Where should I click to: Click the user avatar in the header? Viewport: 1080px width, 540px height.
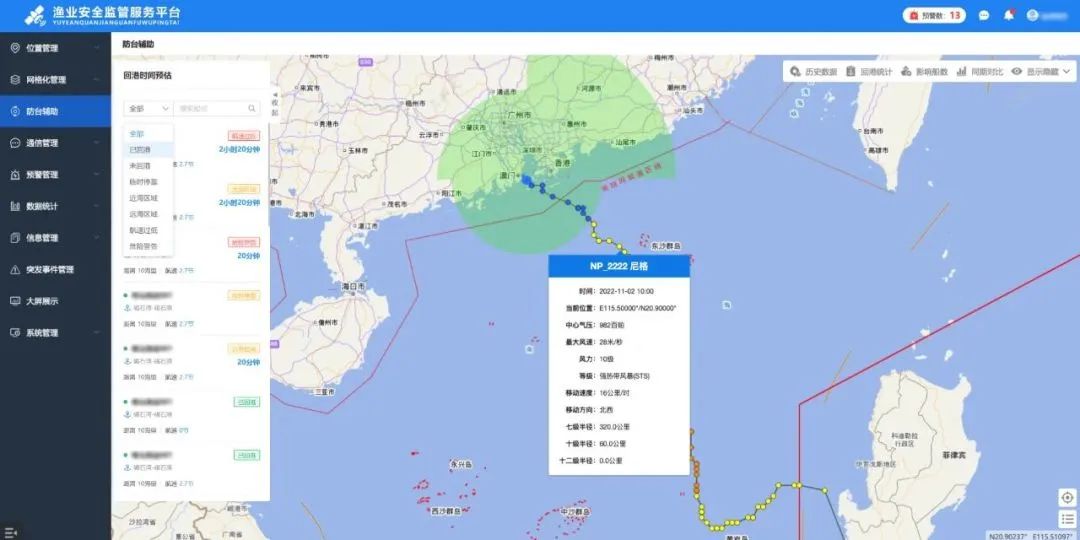click(x=1032, y=15)
